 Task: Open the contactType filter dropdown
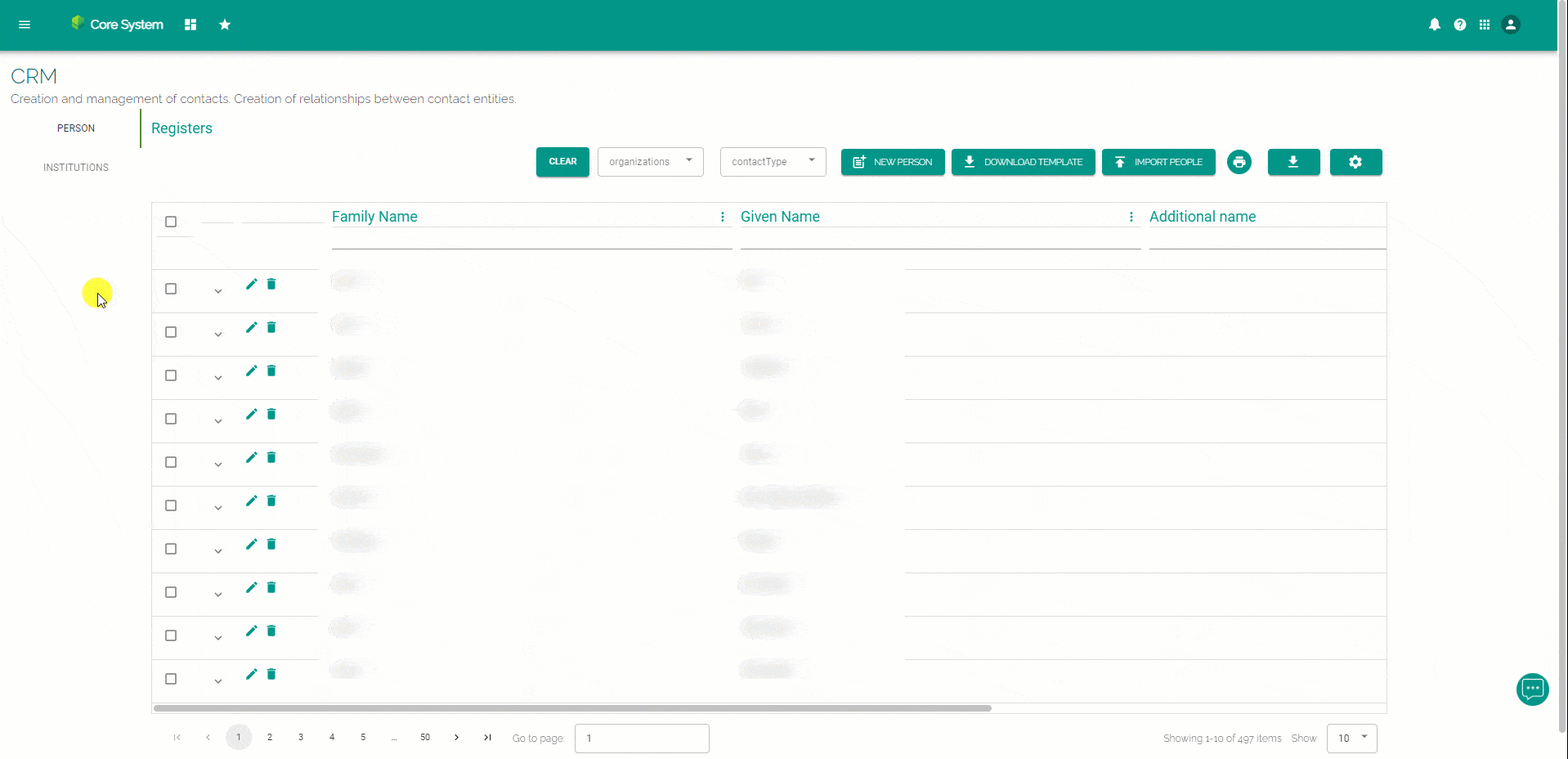coord(772,161)
